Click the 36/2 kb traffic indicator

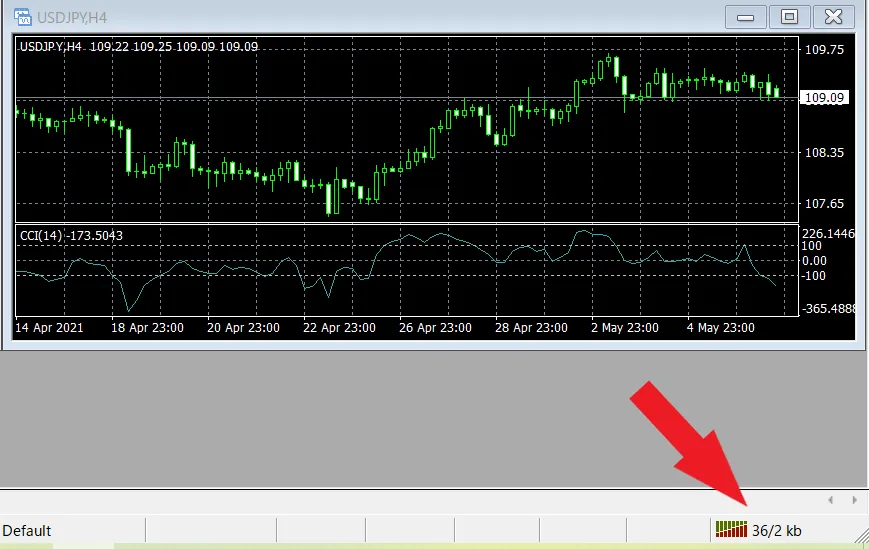point(777,531)
